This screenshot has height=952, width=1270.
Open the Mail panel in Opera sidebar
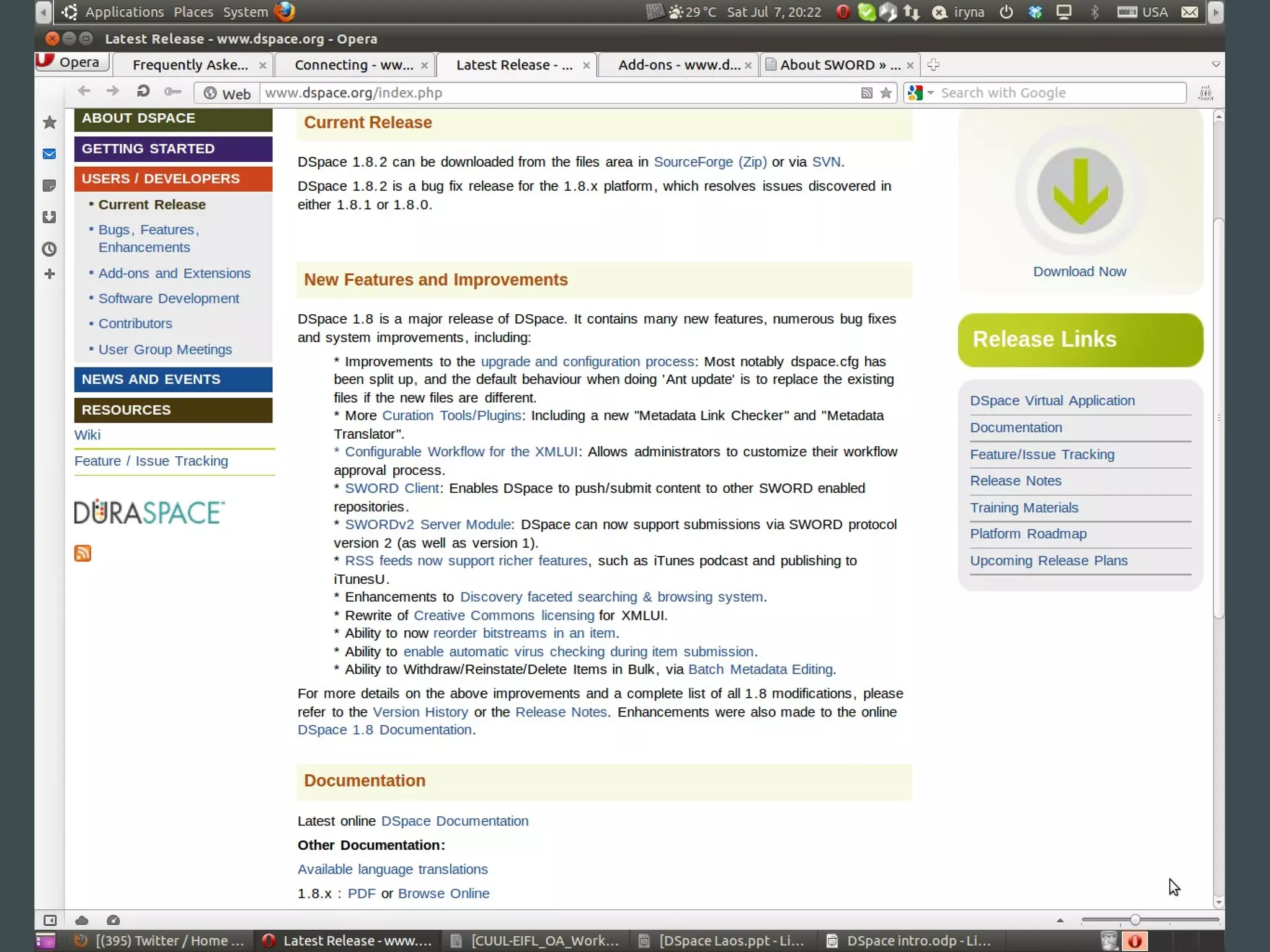click(x=50, y=154)
